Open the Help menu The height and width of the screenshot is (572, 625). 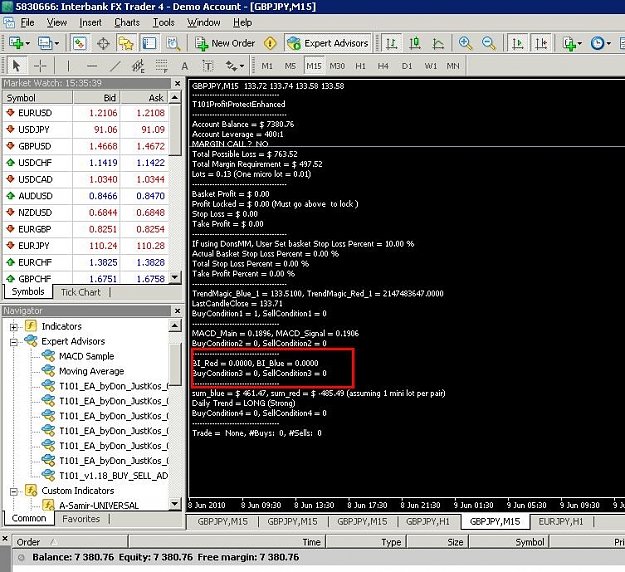[242, 23]
